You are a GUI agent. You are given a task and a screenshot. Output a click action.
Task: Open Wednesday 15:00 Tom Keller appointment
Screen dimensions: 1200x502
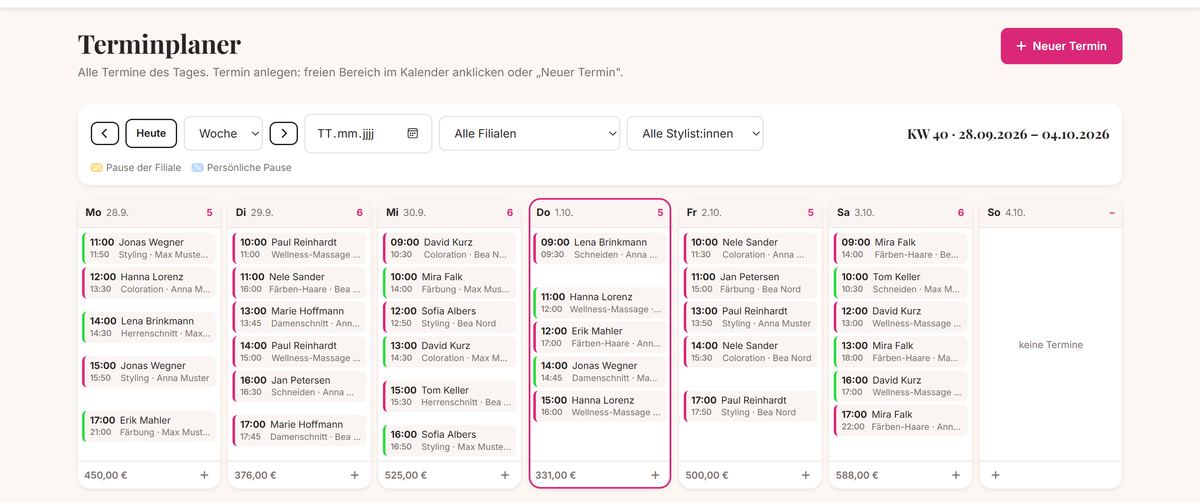(x=450, y=396)
